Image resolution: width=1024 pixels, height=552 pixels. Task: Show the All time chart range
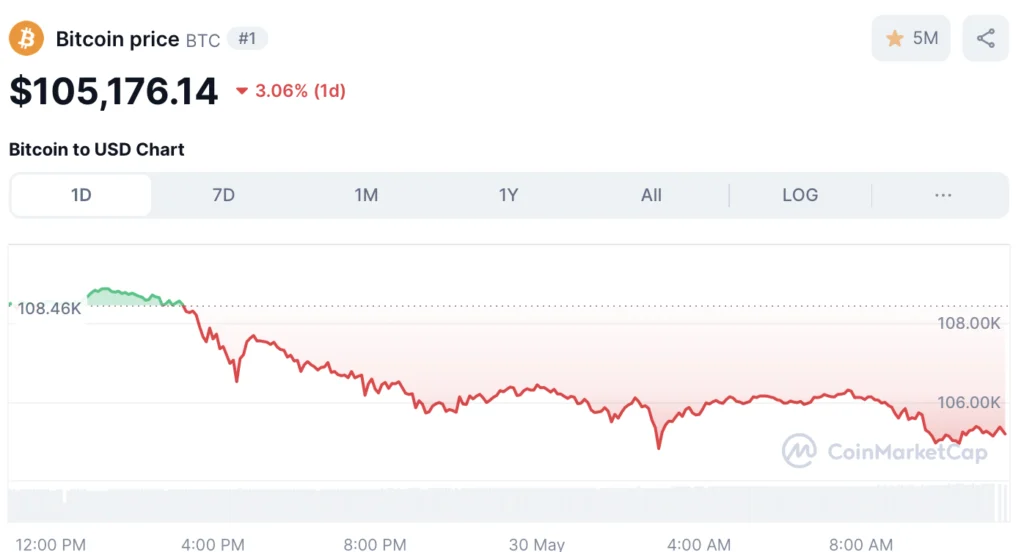coord(651,195)
